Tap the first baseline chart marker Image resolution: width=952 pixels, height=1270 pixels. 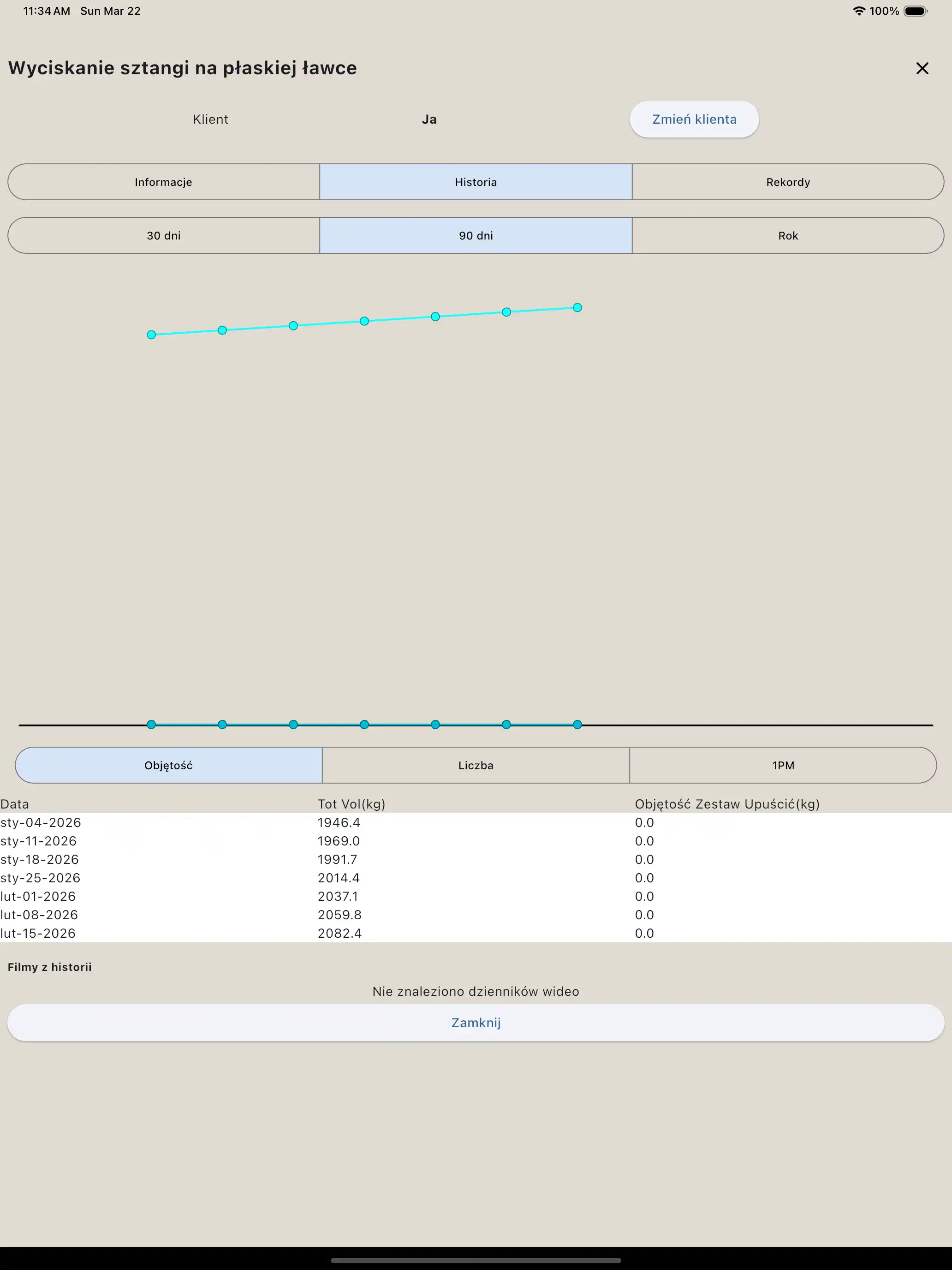coord(151,725)
